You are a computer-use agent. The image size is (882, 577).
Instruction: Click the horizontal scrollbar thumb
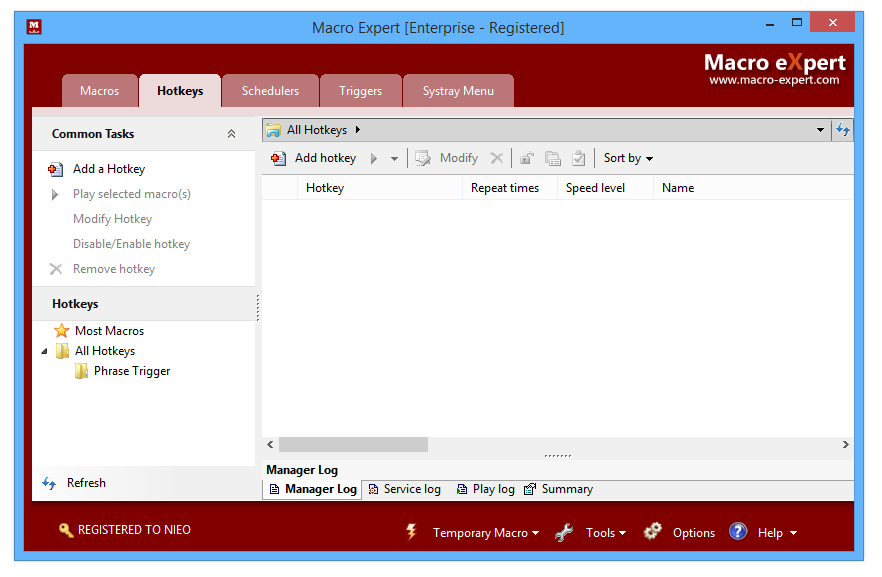pyautogui.click(x=353, y=445)
